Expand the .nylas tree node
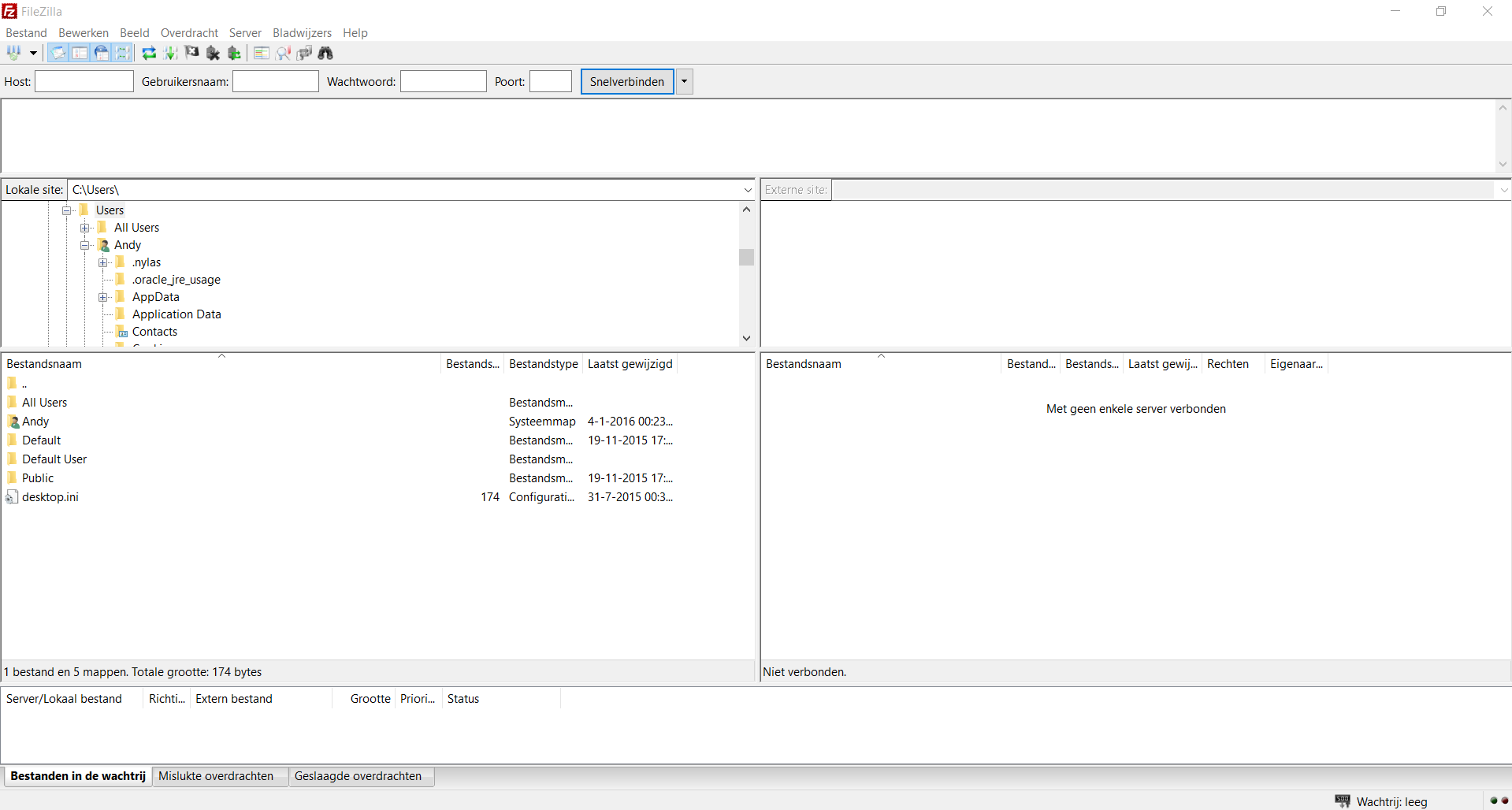Viewport: 1512px width, 810px height. point(103,262)
